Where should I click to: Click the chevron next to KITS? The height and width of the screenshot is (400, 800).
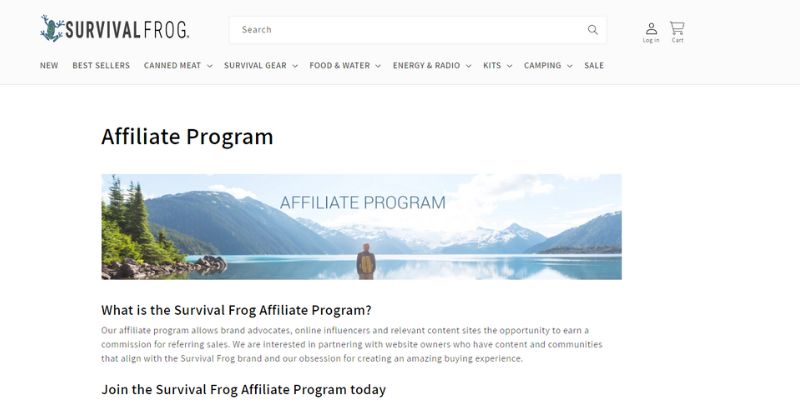click(x=509, y=66)
